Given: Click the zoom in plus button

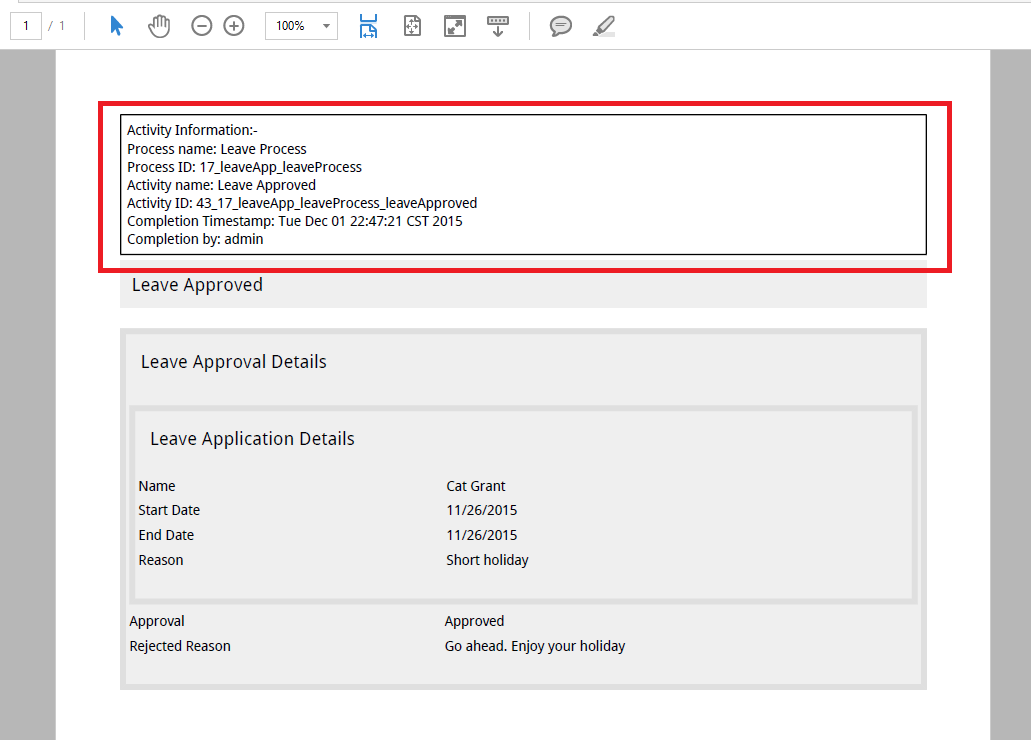Looking at the screenshot, I should point(234,26).
